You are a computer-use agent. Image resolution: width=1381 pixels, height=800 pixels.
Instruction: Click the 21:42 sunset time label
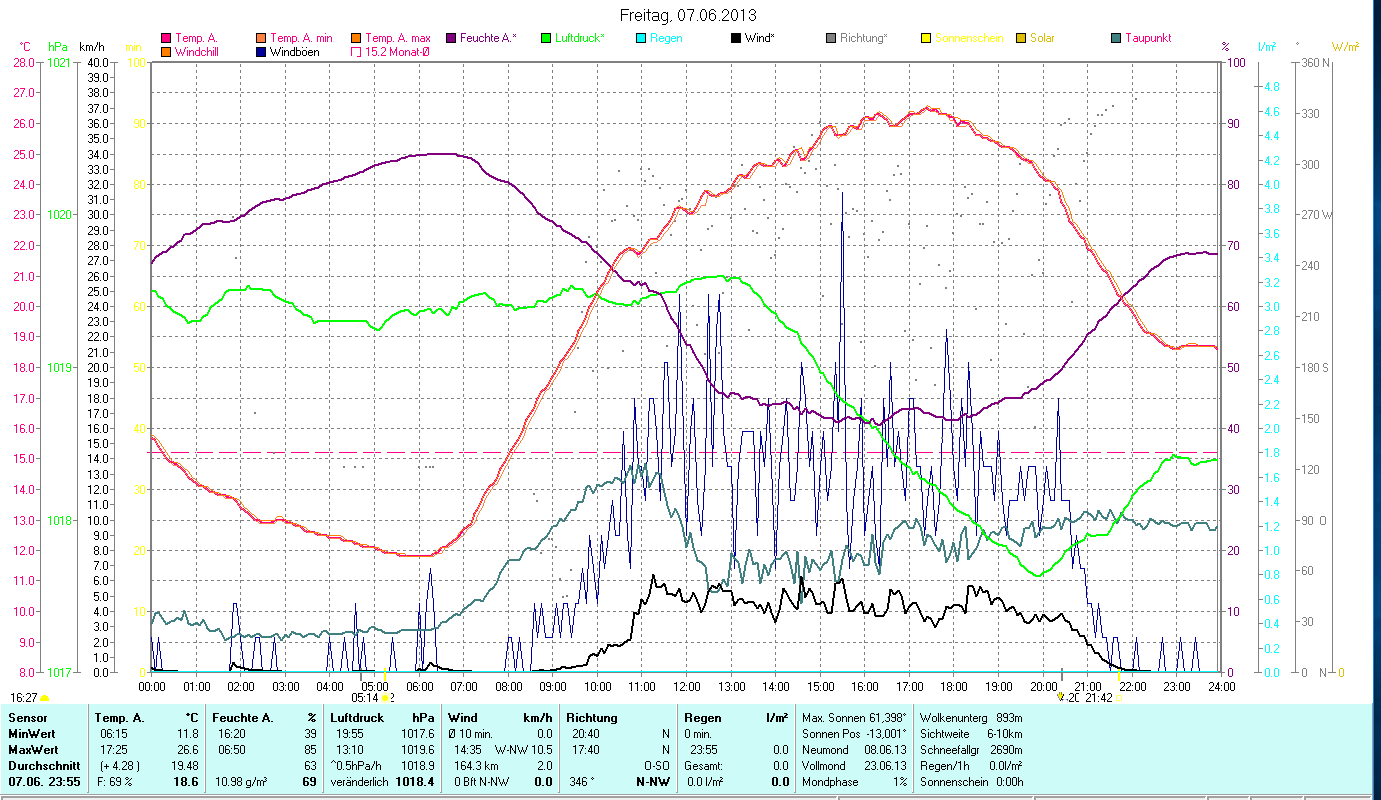click(1099, 698)
